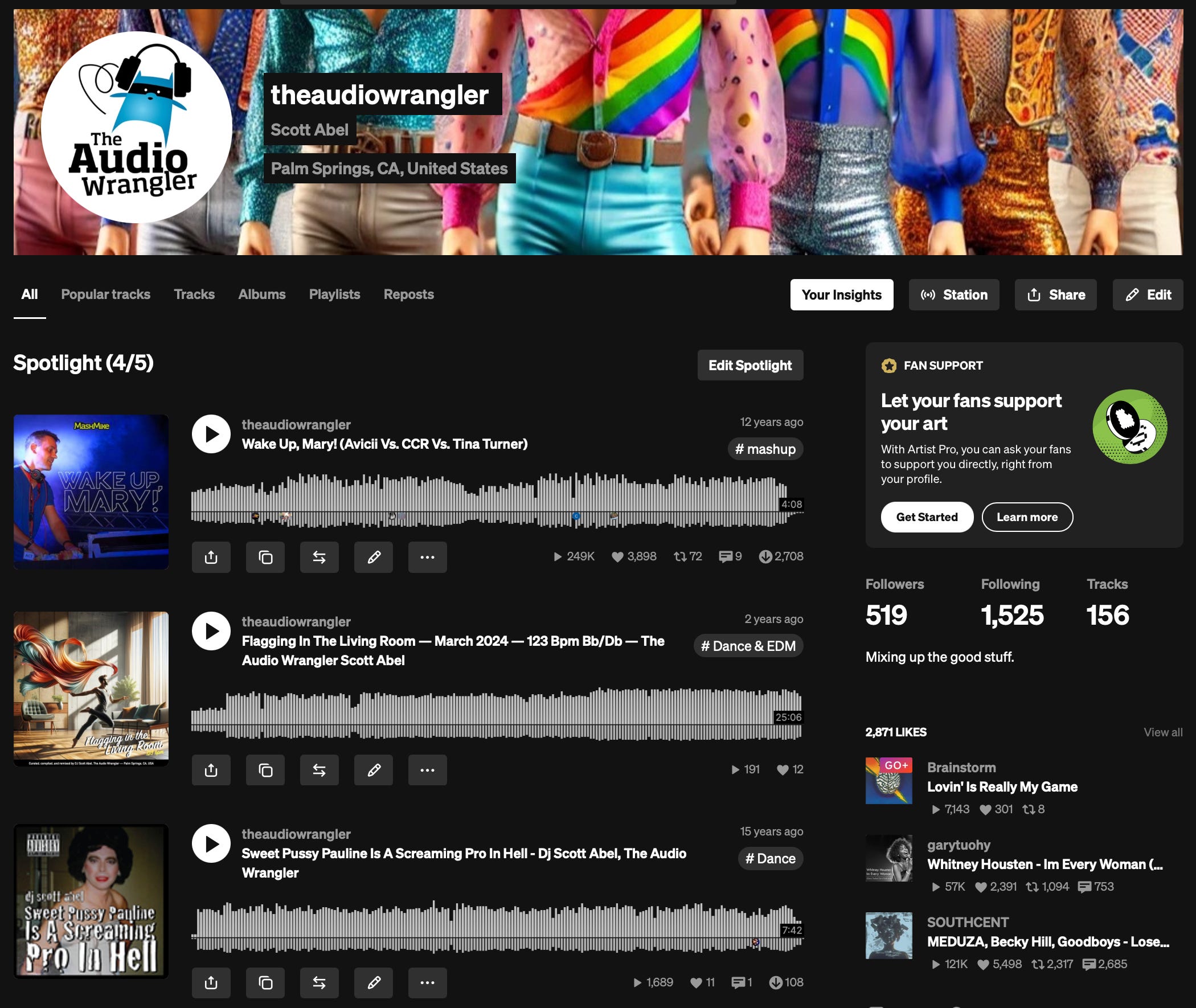Screen dimensions: 1196x1008
Task: Click repost icon under Flagging In The Living Room
Action: pyautogui.click(x=319, y=770)
